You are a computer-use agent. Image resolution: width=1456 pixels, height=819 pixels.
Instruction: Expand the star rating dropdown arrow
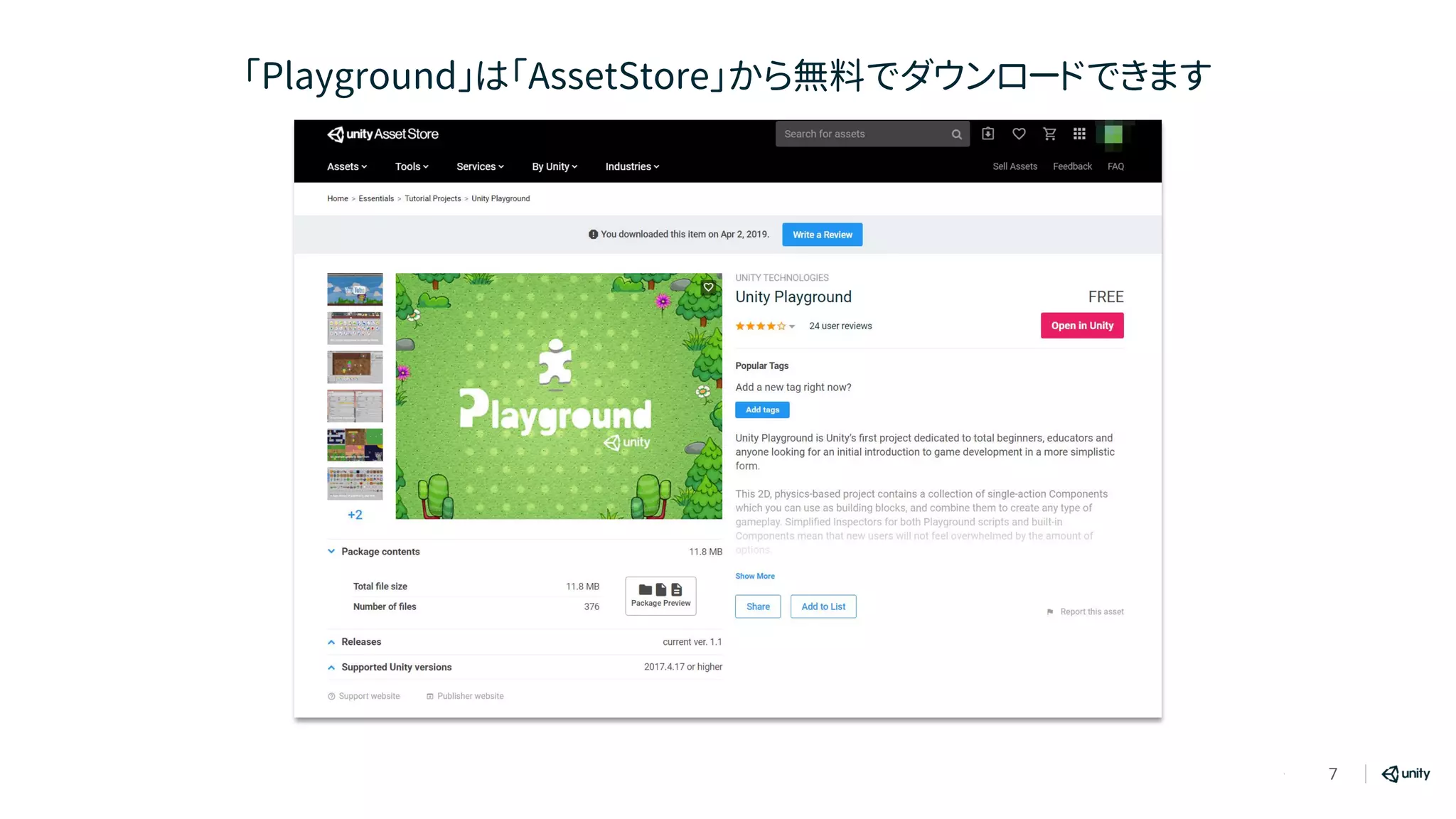click(x=792, y=327)
